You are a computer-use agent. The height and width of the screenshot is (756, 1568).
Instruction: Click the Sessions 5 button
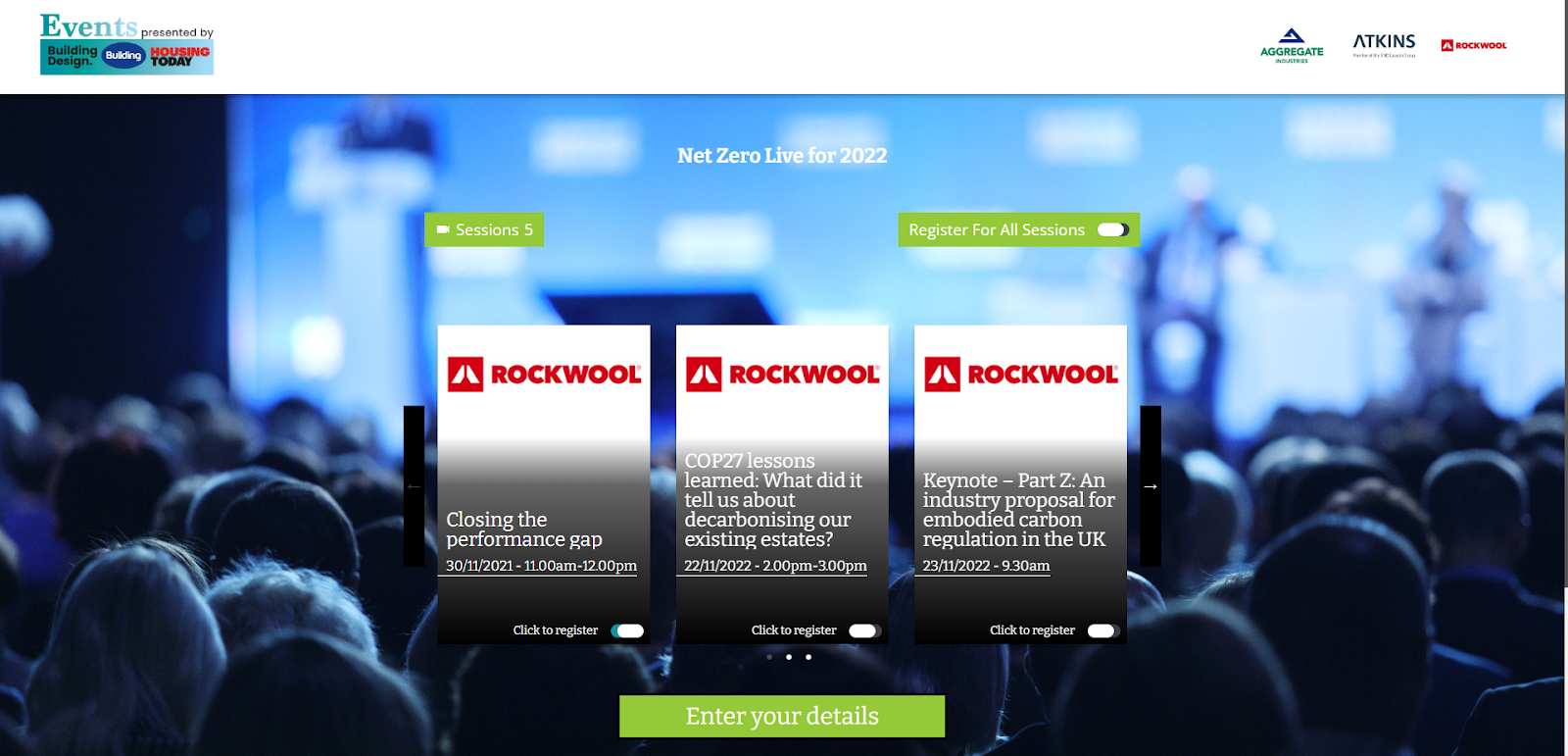484,229
